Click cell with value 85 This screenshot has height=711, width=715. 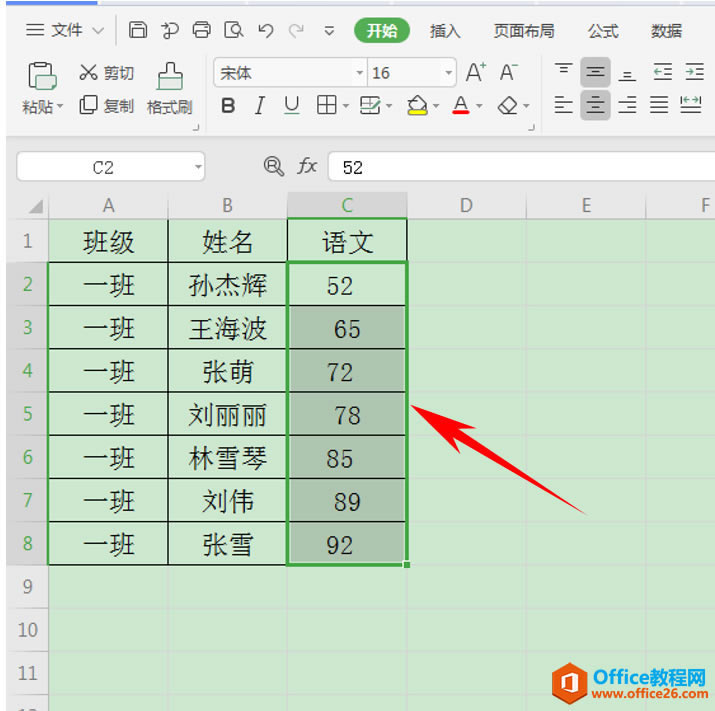click(347, 457)
